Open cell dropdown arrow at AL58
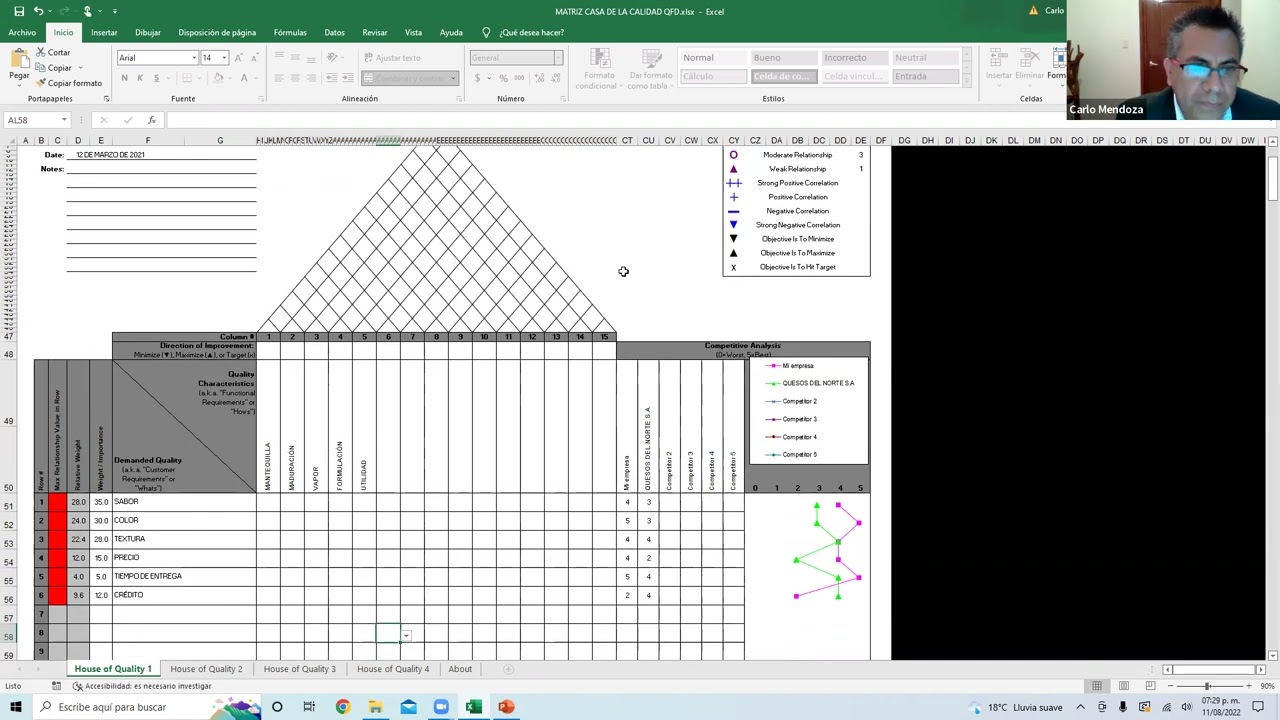 click(406, 635)
